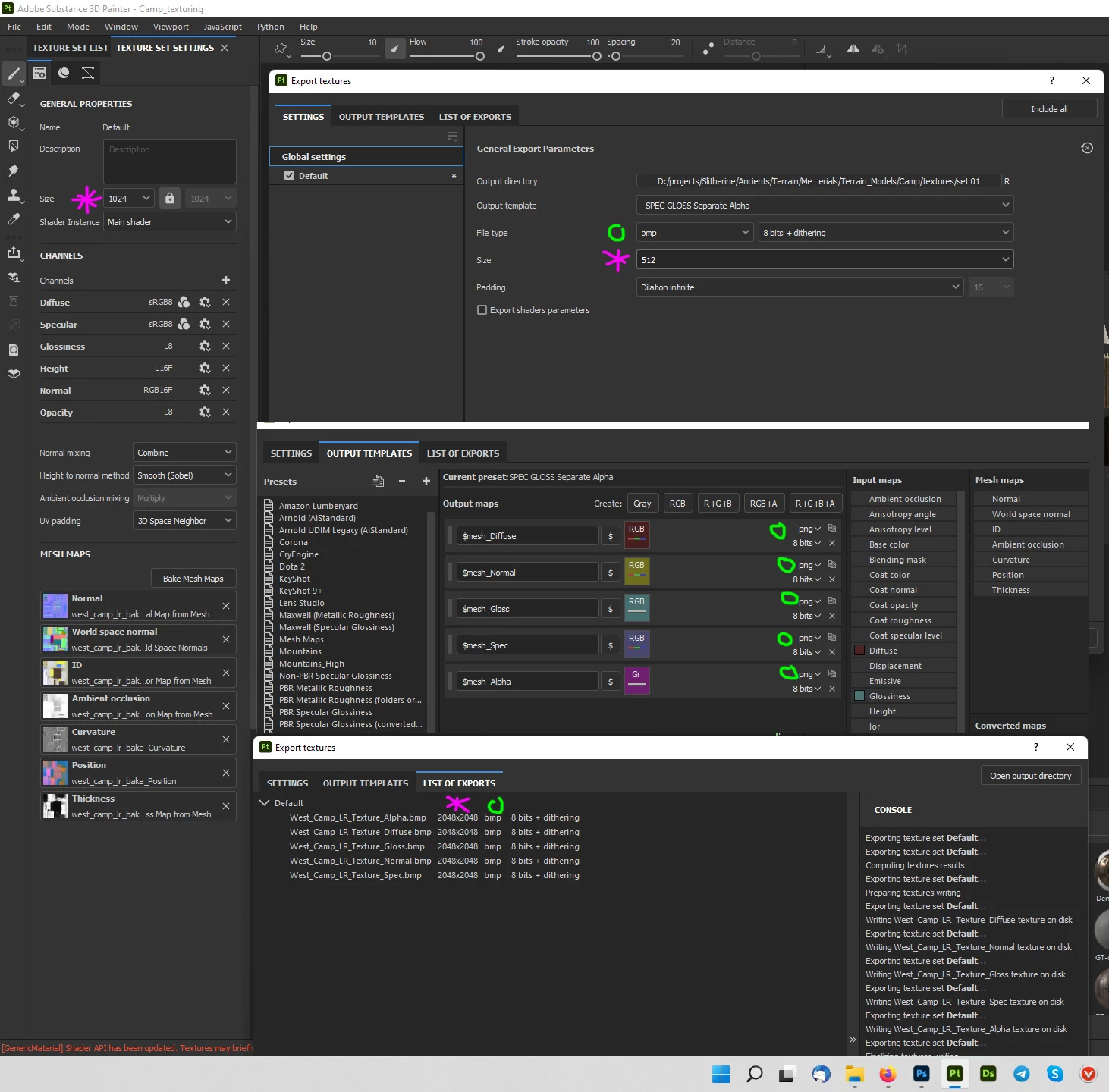Click the Diffuse channel color profile icon
The height and width of the screenshot is (1092, 1109).
(184, 302)
